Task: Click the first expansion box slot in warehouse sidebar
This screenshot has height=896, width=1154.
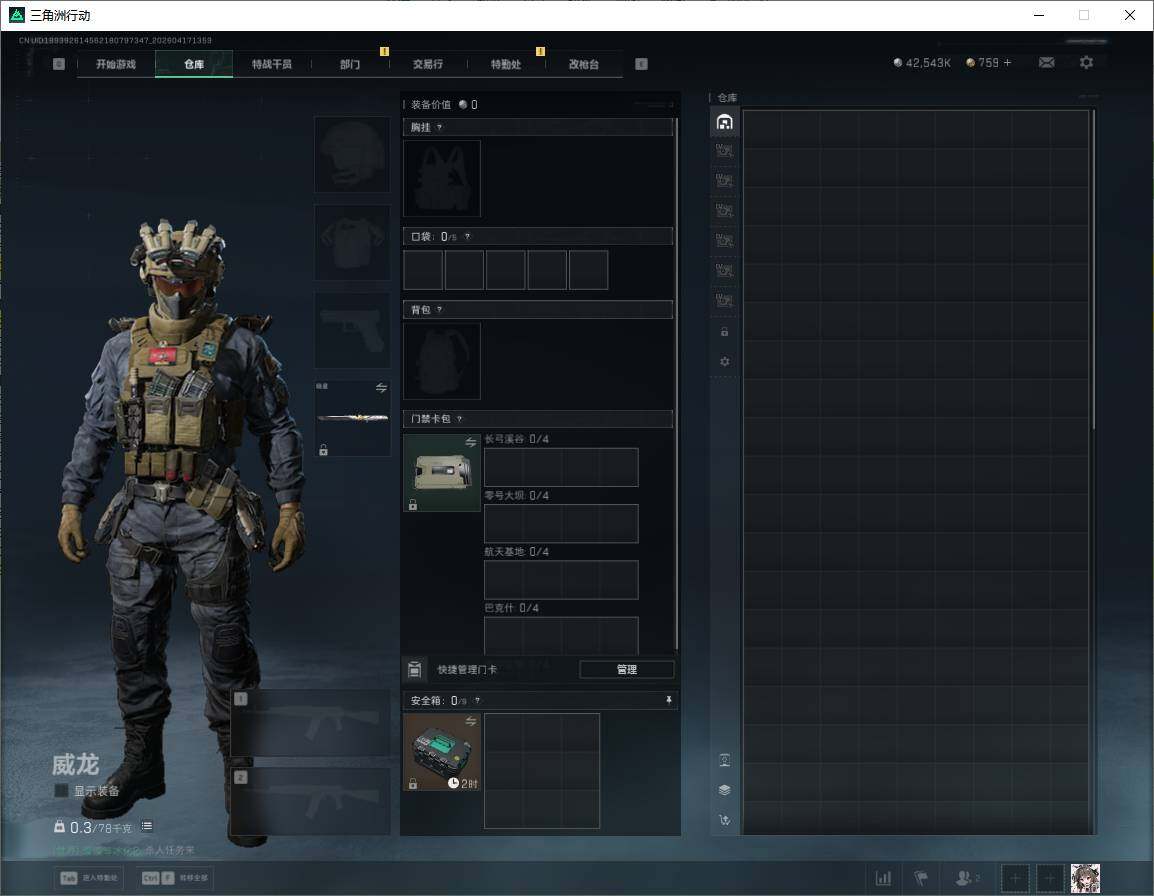Action: click(724, 151)
